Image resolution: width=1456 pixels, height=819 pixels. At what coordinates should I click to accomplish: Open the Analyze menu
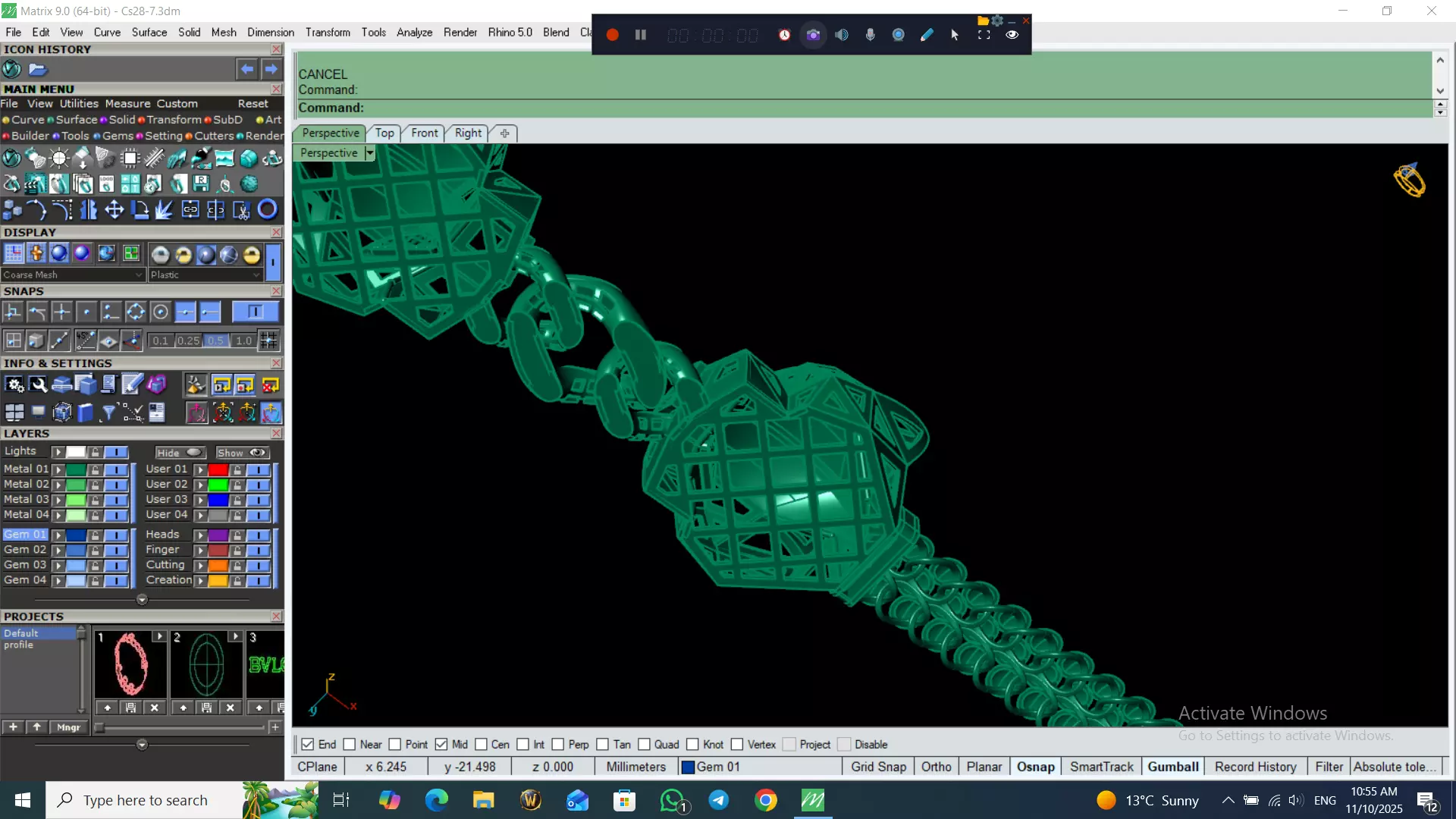click(x=414, y=32)
